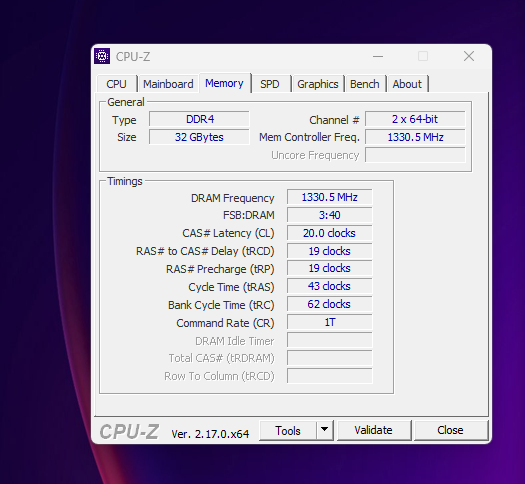Click the Channel # value 2 x 64-bit
This screenshot has height=484, width=525.
[415, 119]
